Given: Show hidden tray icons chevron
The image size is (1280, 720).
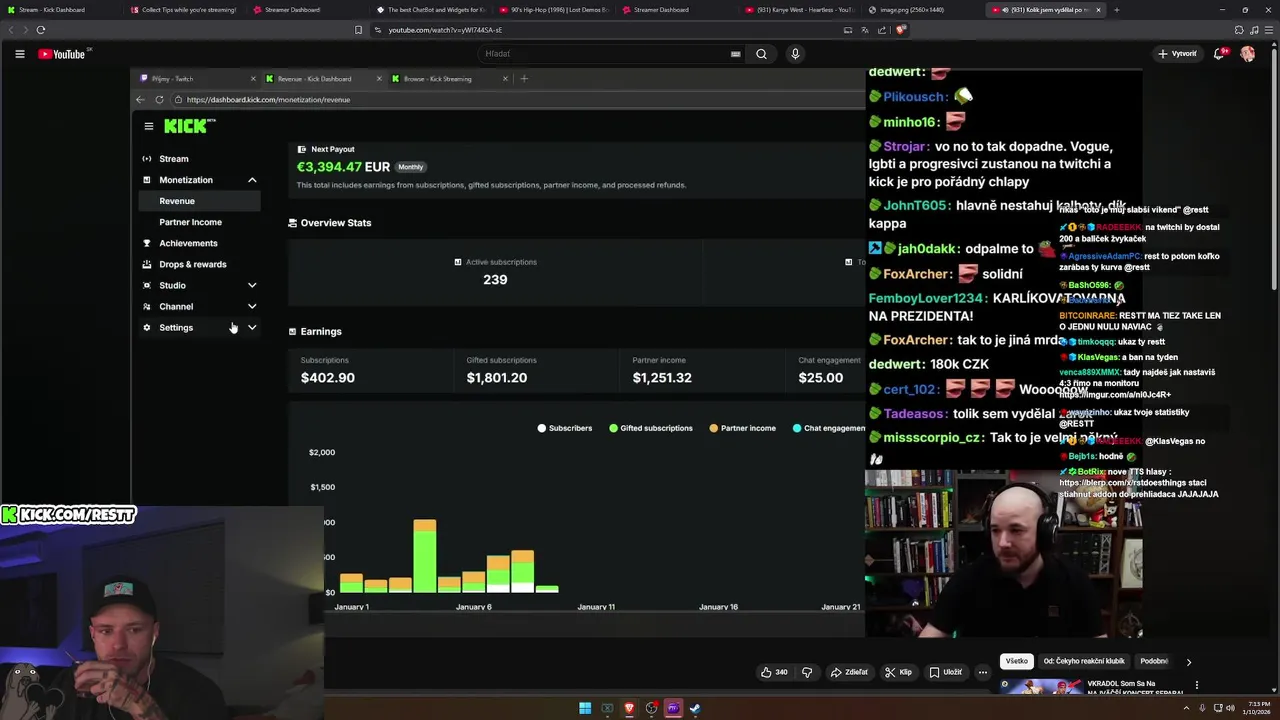Looking at the screenshot, I should click(x=1189, y=709).
